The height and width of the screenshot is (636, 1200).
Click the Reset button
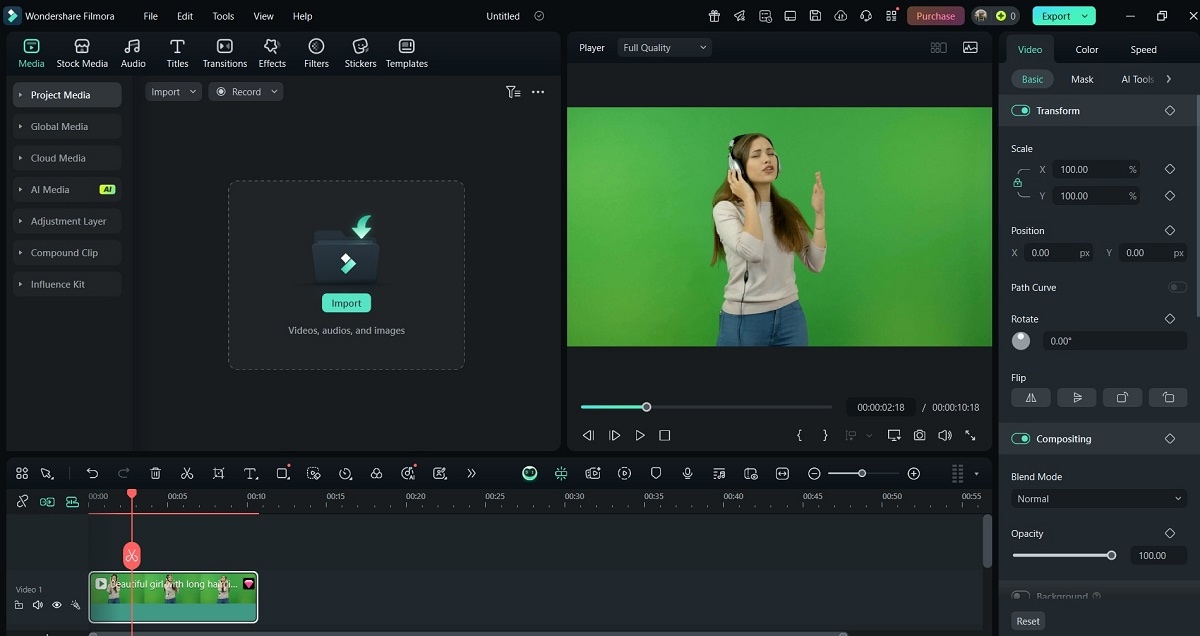tap(1028, 621)
